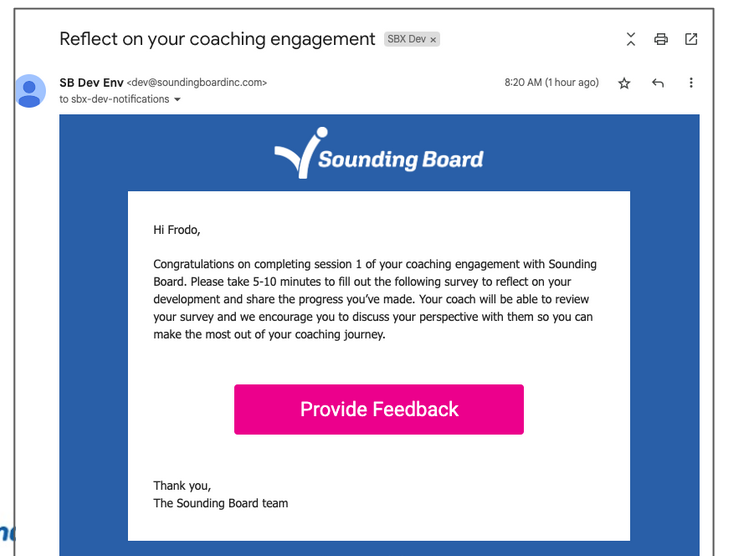Click the 8:20 AM timestamp

[x=551, y=83]
